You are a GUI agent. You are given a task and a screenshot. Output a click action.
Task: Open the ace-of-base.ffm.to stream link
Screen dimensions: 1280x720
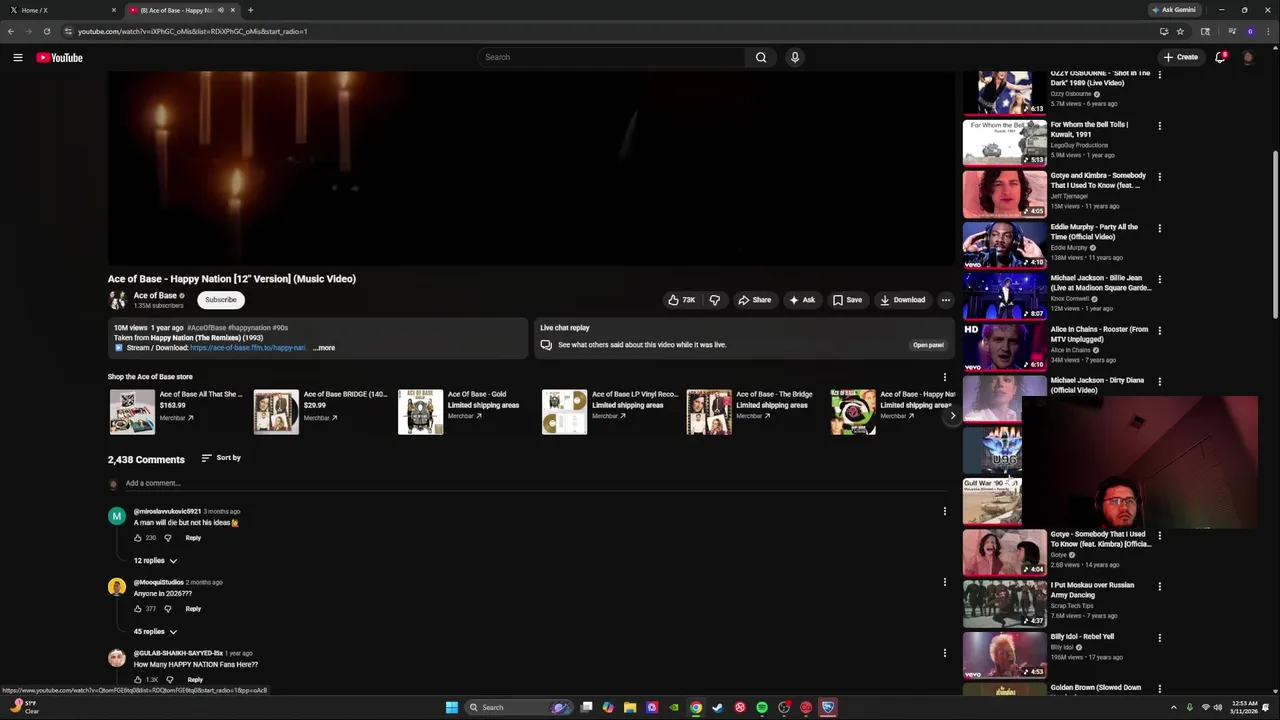click(x=248, y=348)
